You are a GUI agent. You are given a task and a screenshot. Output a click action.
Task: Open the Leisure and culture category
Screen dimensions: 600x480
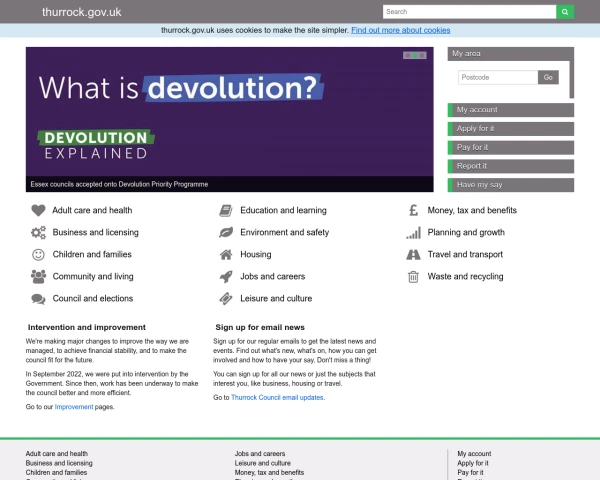pos(276,299)
